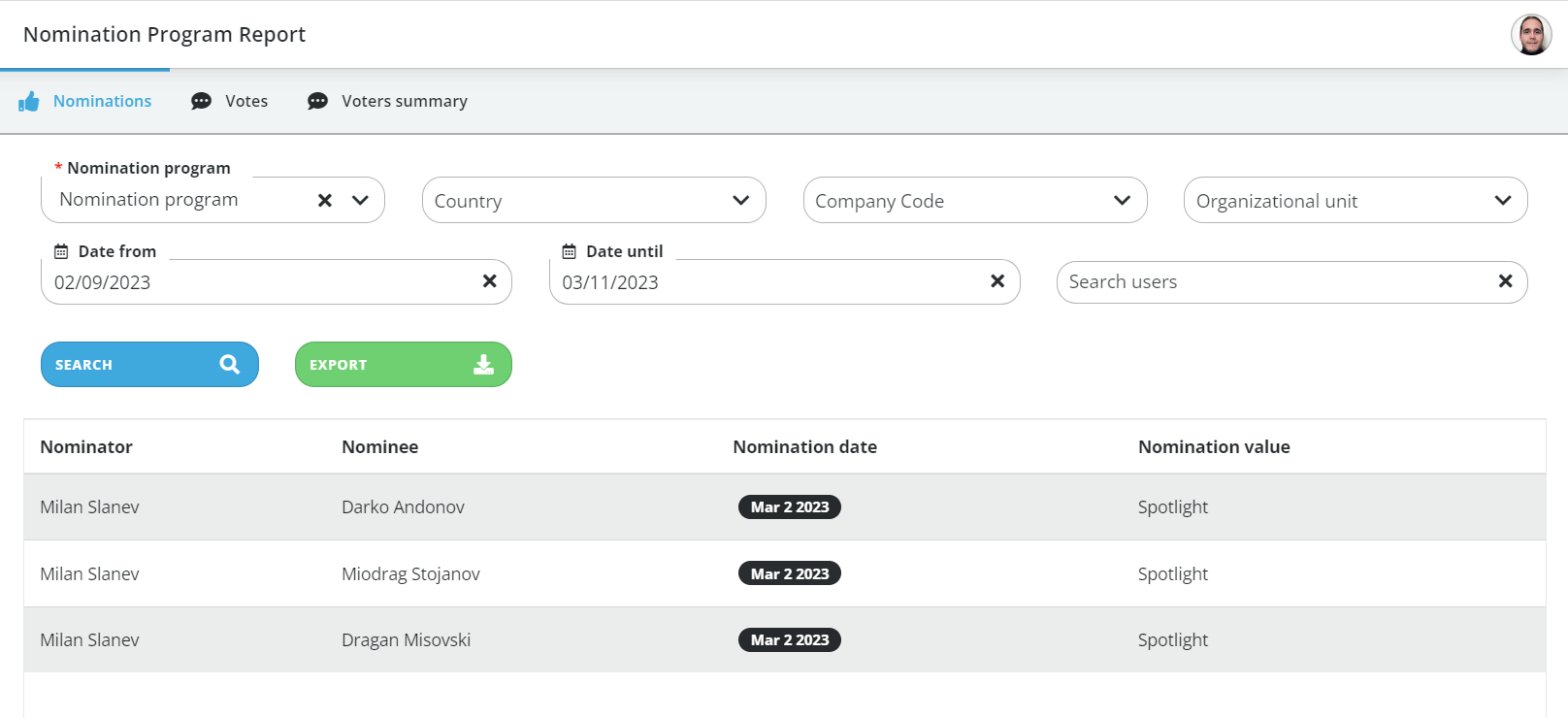The image size is (1568, 718).
Task: Click the Nomination value column header
Action: coord(1214,447)
